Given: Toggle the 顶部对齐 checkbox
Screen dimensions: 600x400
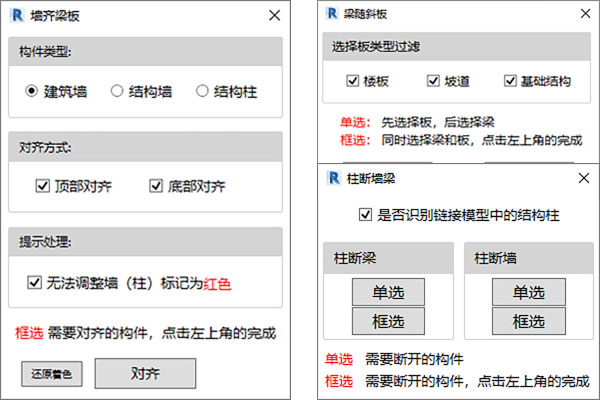Looking at the screenshot, I should click(42, 185).
